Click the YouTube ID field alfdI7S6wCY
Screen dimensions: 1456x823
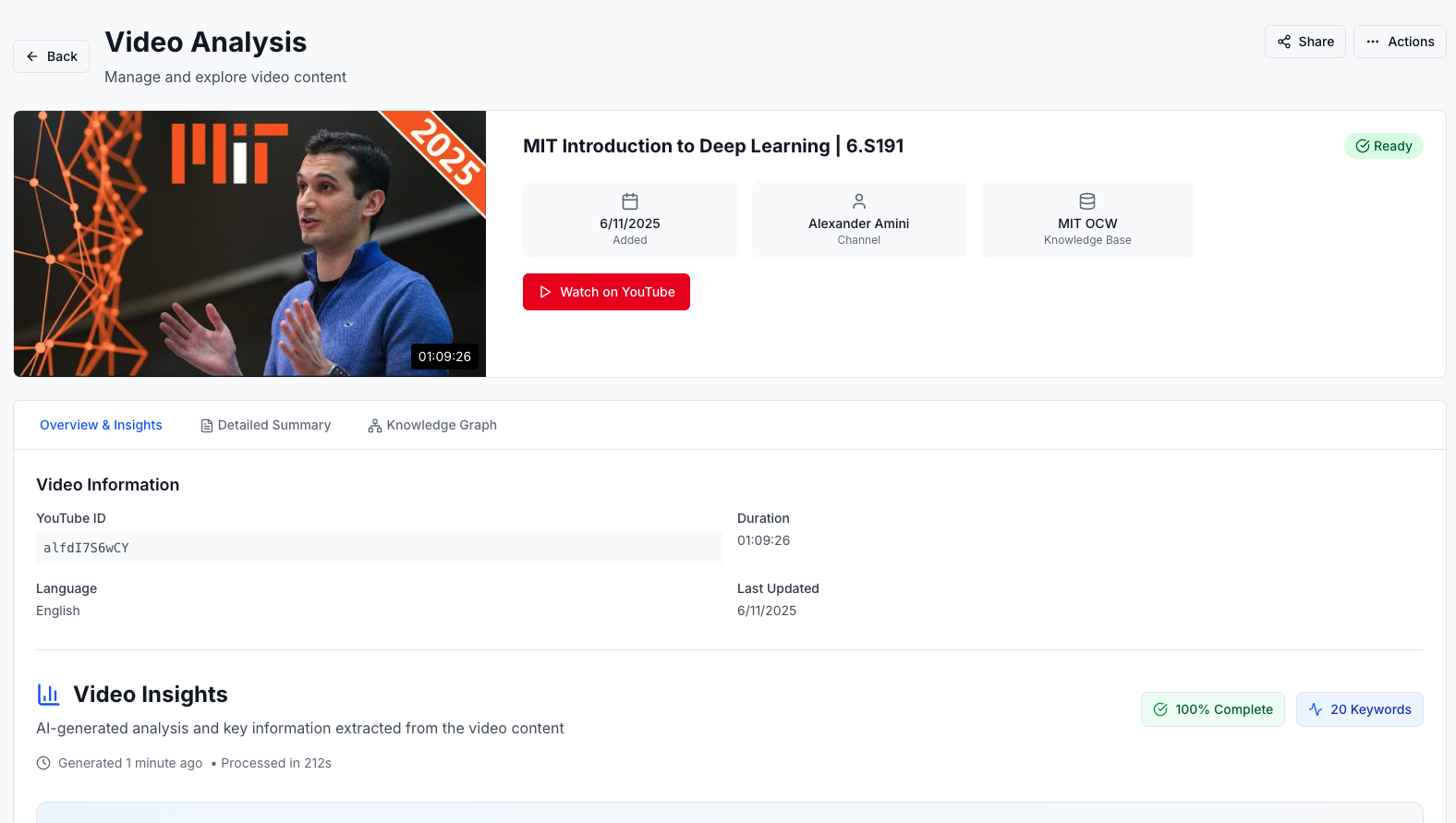(379, 548)
